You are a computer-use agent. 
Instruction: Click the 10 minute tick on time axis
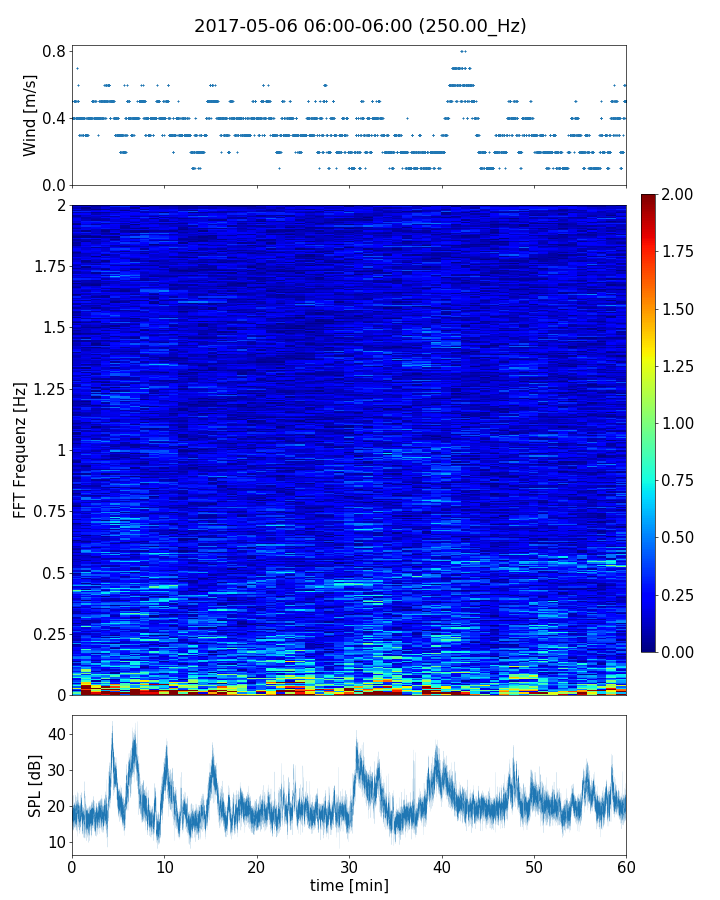164,865
